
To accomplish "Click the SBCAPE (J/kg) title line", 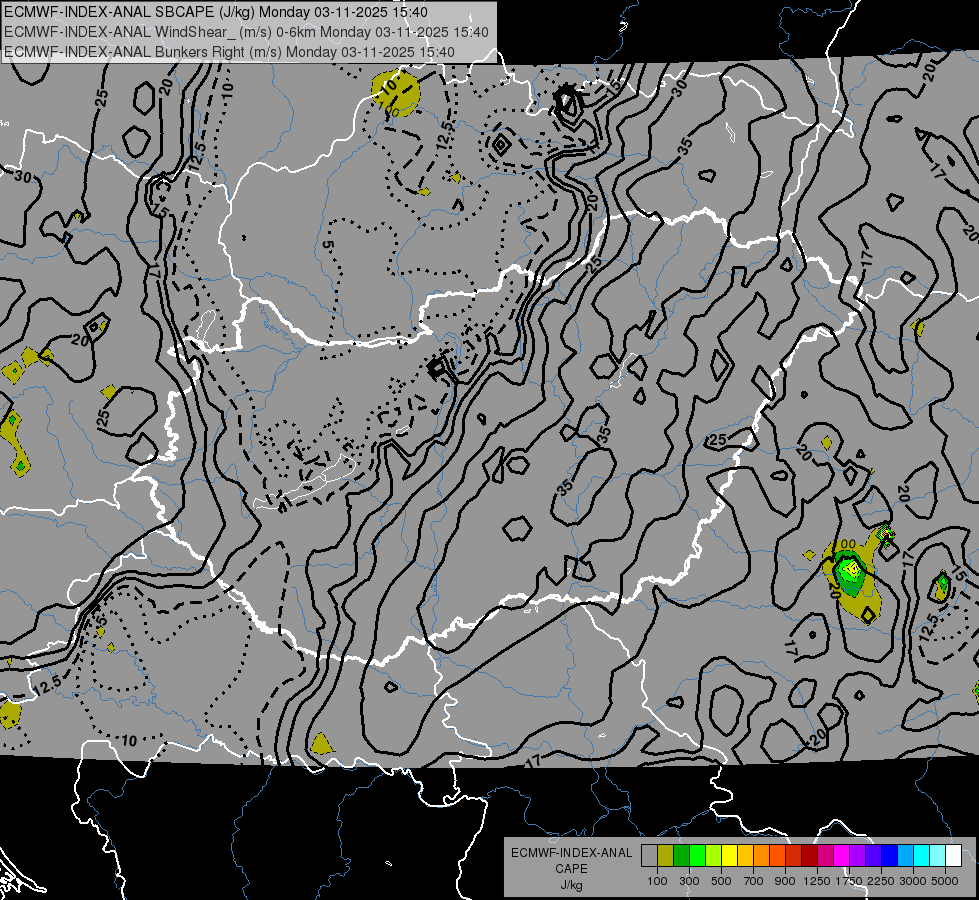I will click(216, 12).
